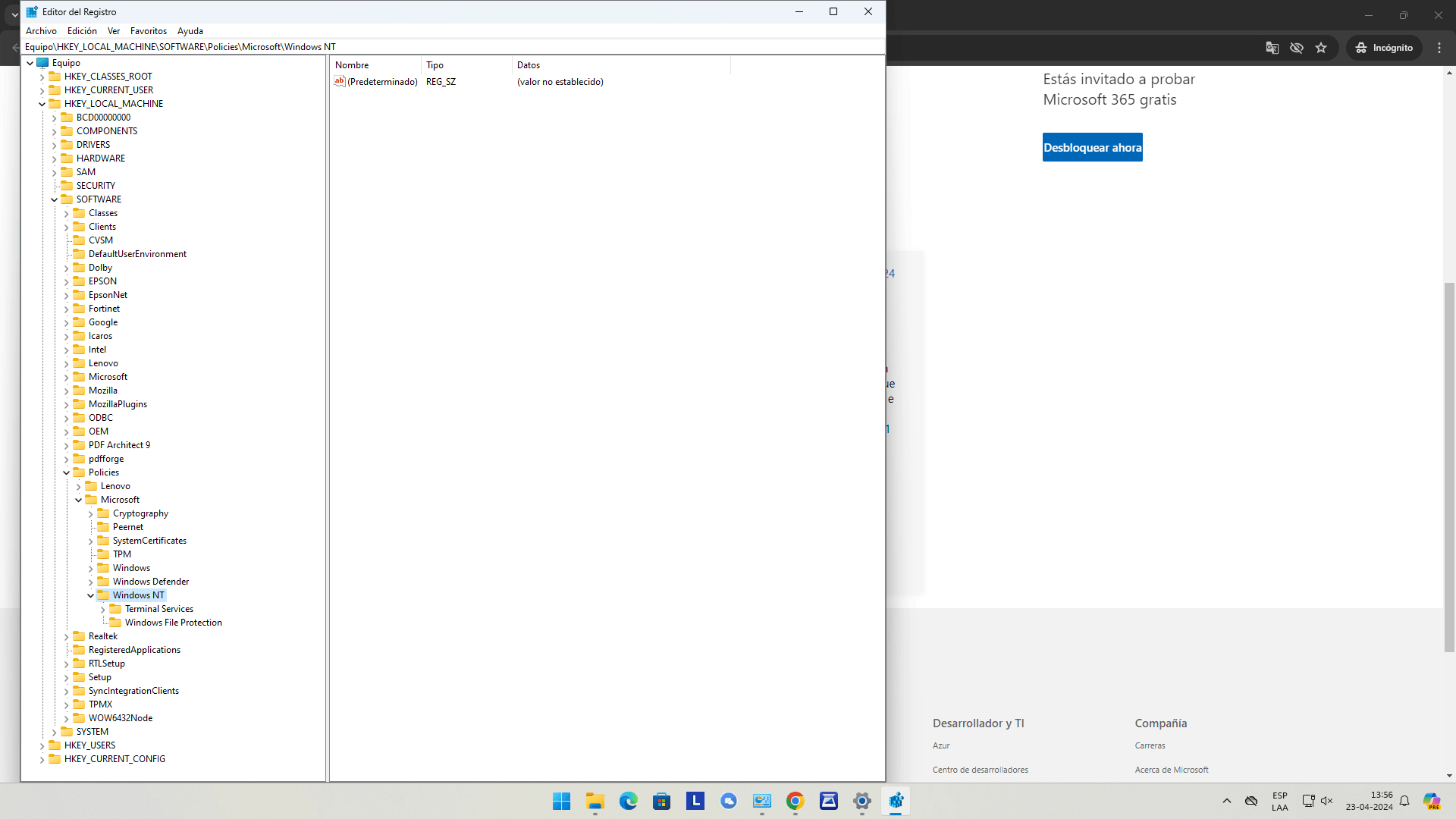Open the blue cloud chat app on the taskbar
The width and height of the screenshot is (1456, 819).
(x=728, y=801)
